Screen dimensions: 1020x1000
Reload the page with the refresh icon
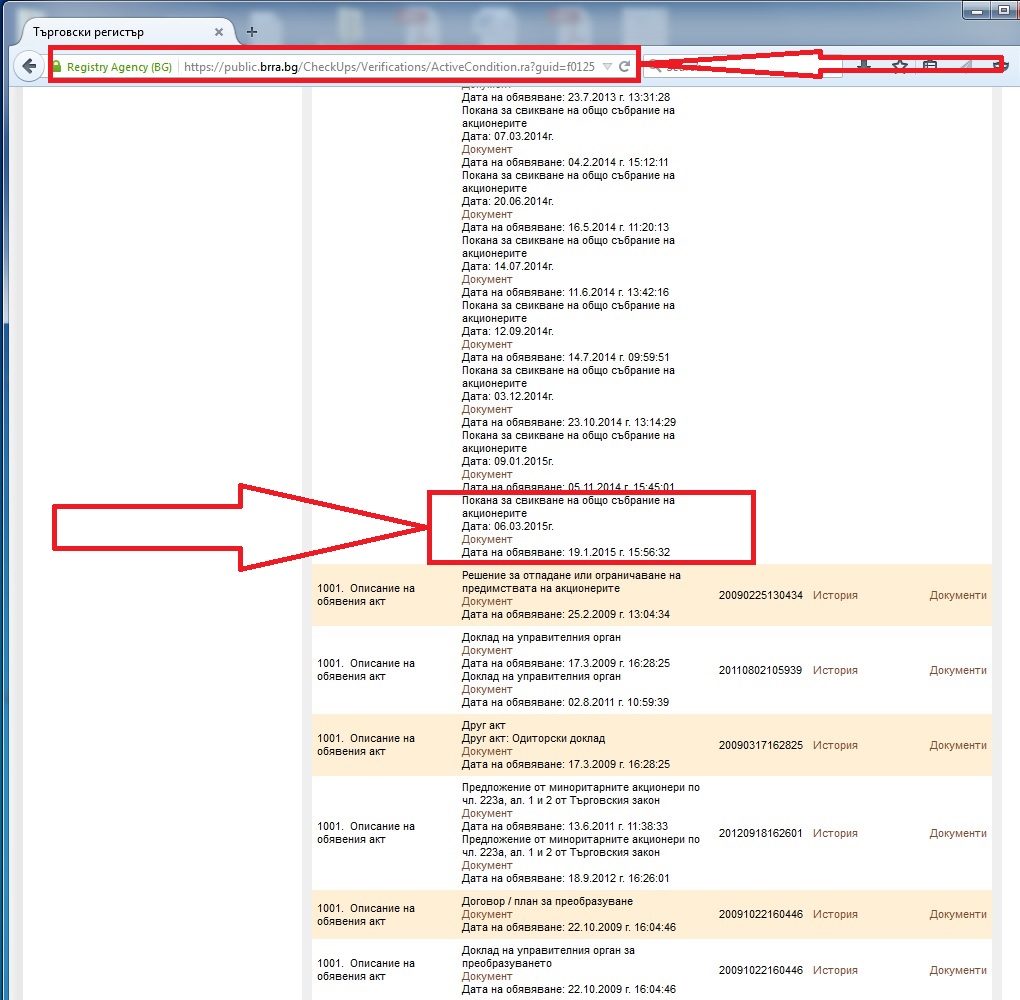(x=624, y=67)
